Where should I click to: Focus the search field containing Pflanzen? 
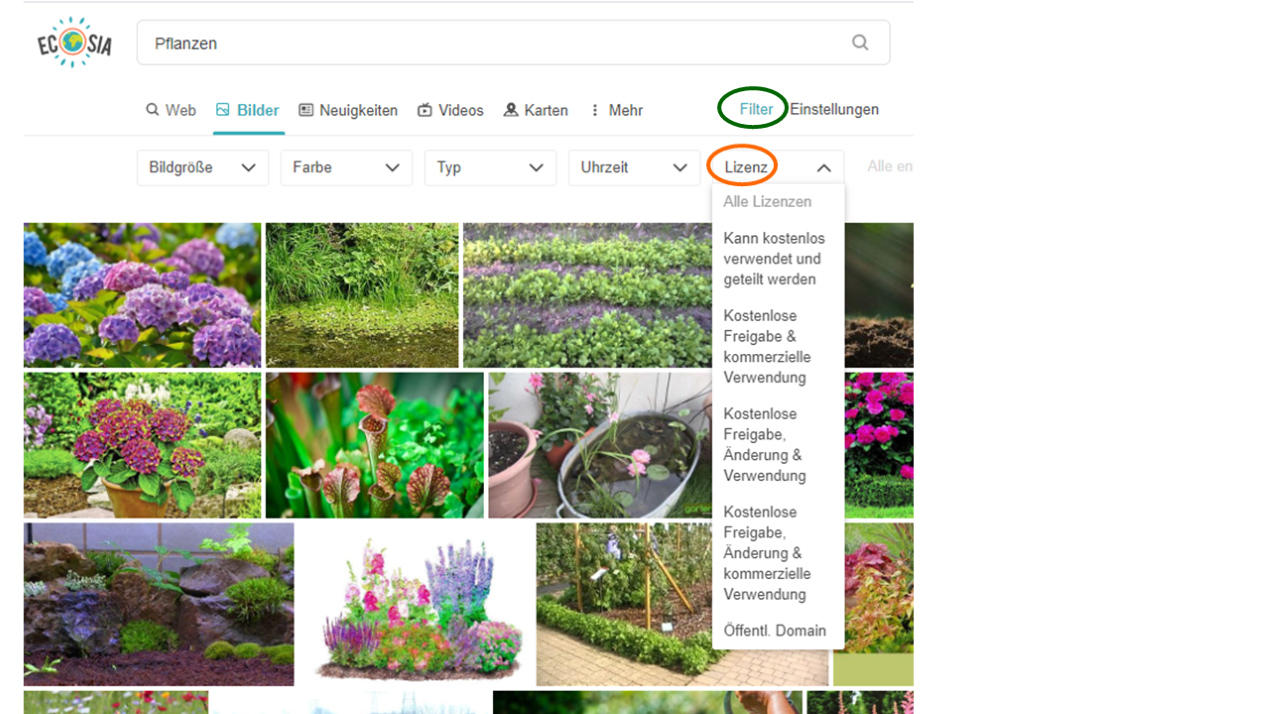tap(513, 43)
